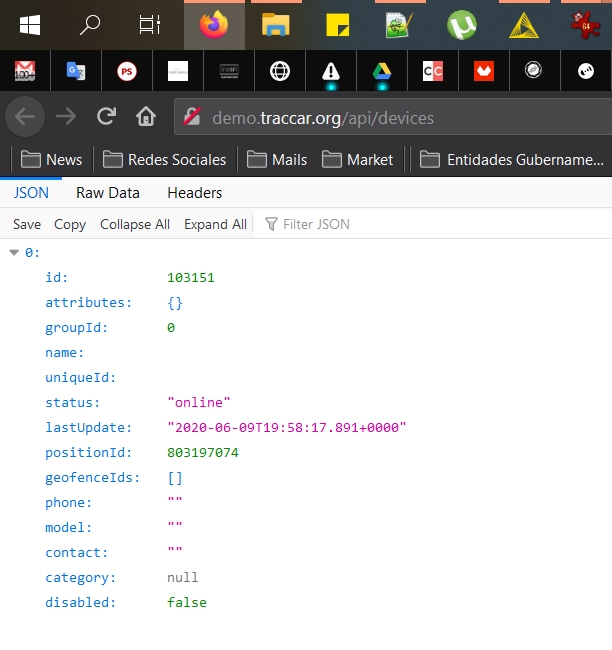The width and height of the screenshot is (612, 650).
Task: Click the Firefox icon in the taskbar
Action: click(x=212, y=25)
